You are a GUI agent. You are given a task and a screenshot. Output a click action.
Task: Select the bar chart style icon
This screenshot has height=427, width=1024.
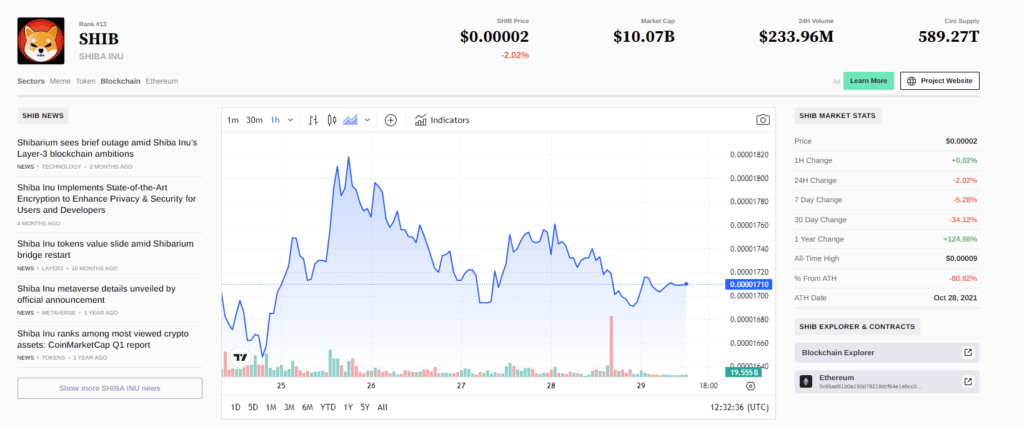[x=313, y=120]
